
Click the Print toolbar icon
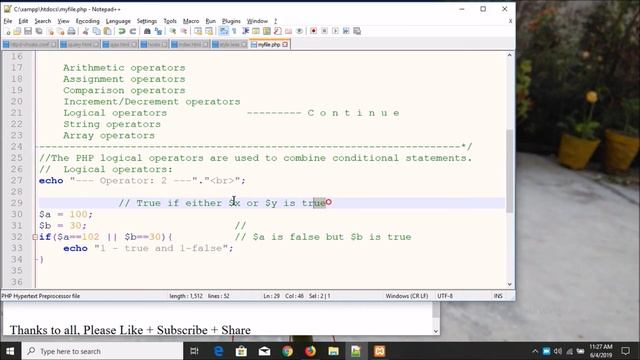pos(71,31)
